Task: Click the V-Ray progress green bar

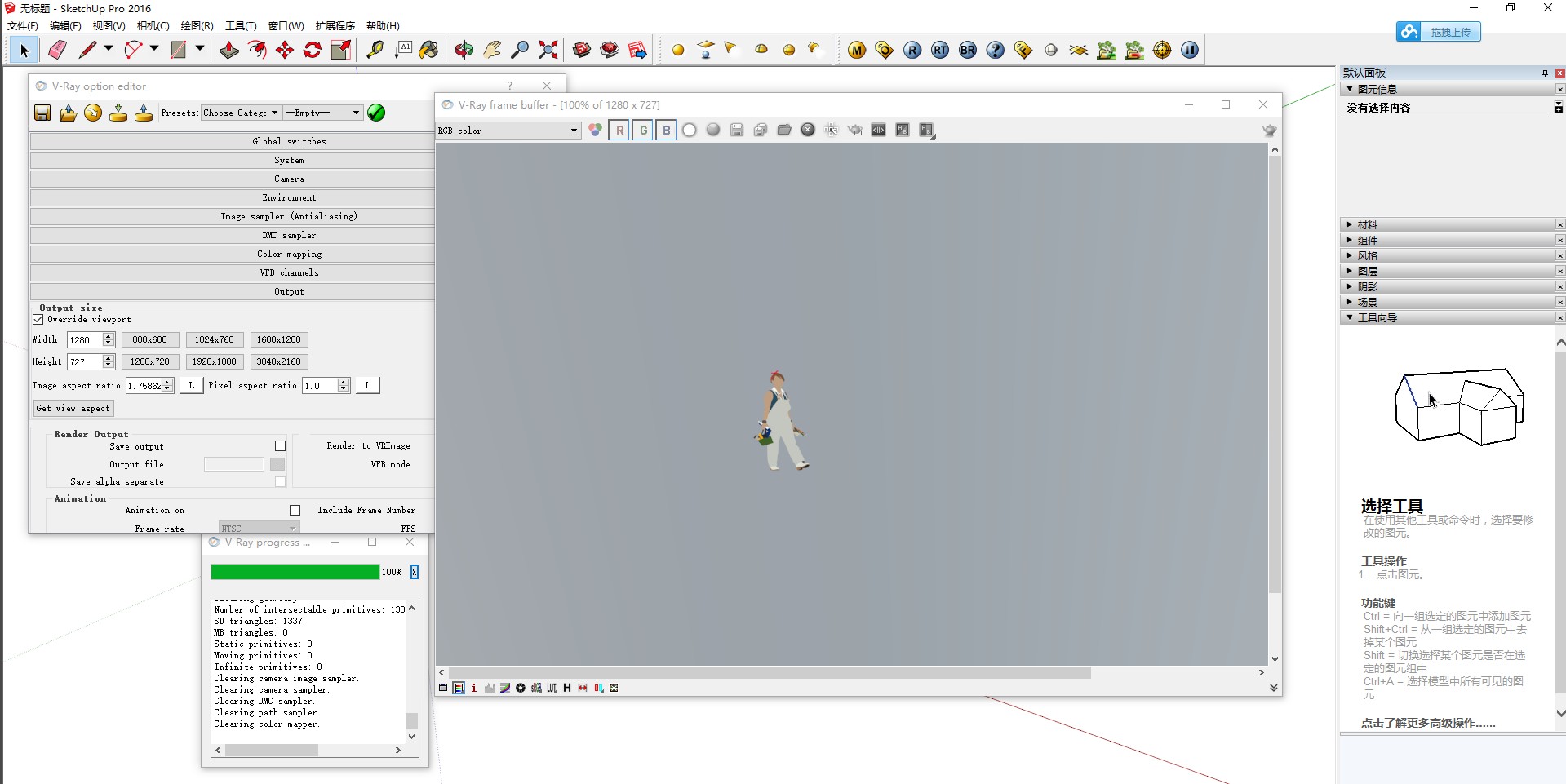Action: [295, 572]
